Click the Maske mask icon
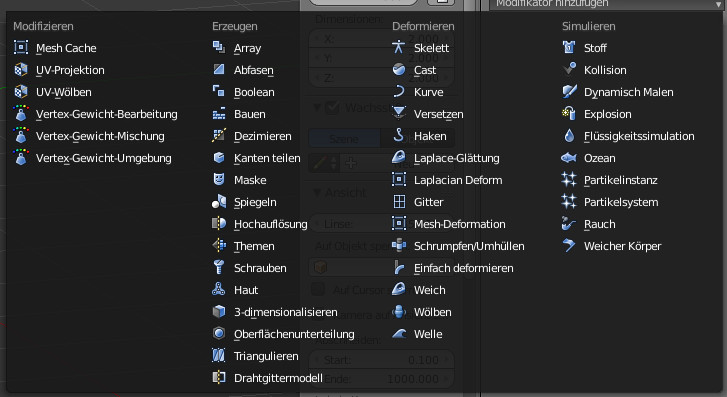Image resolution: width=727 pixels, height=397 pixels. click(x=219, y=179)
